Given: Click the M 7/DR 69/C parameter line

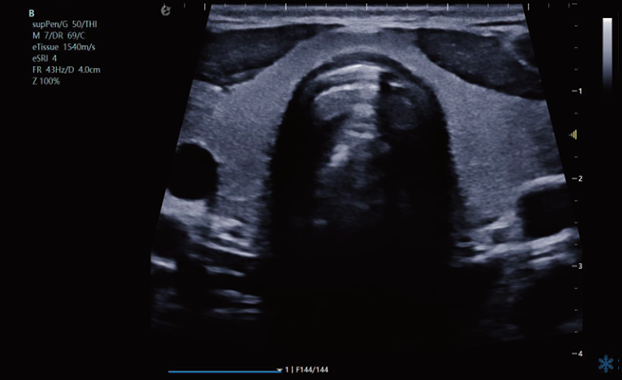Looking at the screenshot, I should click(x=59, y=36).
